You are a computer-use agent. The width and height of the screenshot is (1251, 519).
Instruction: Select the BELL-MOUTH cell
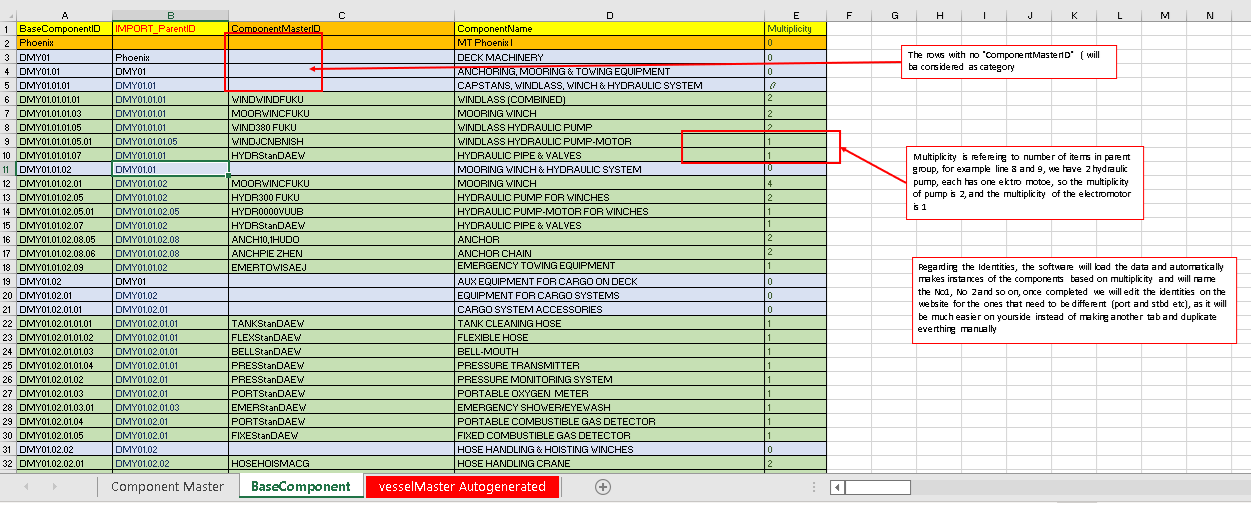(x=609, y=351)
